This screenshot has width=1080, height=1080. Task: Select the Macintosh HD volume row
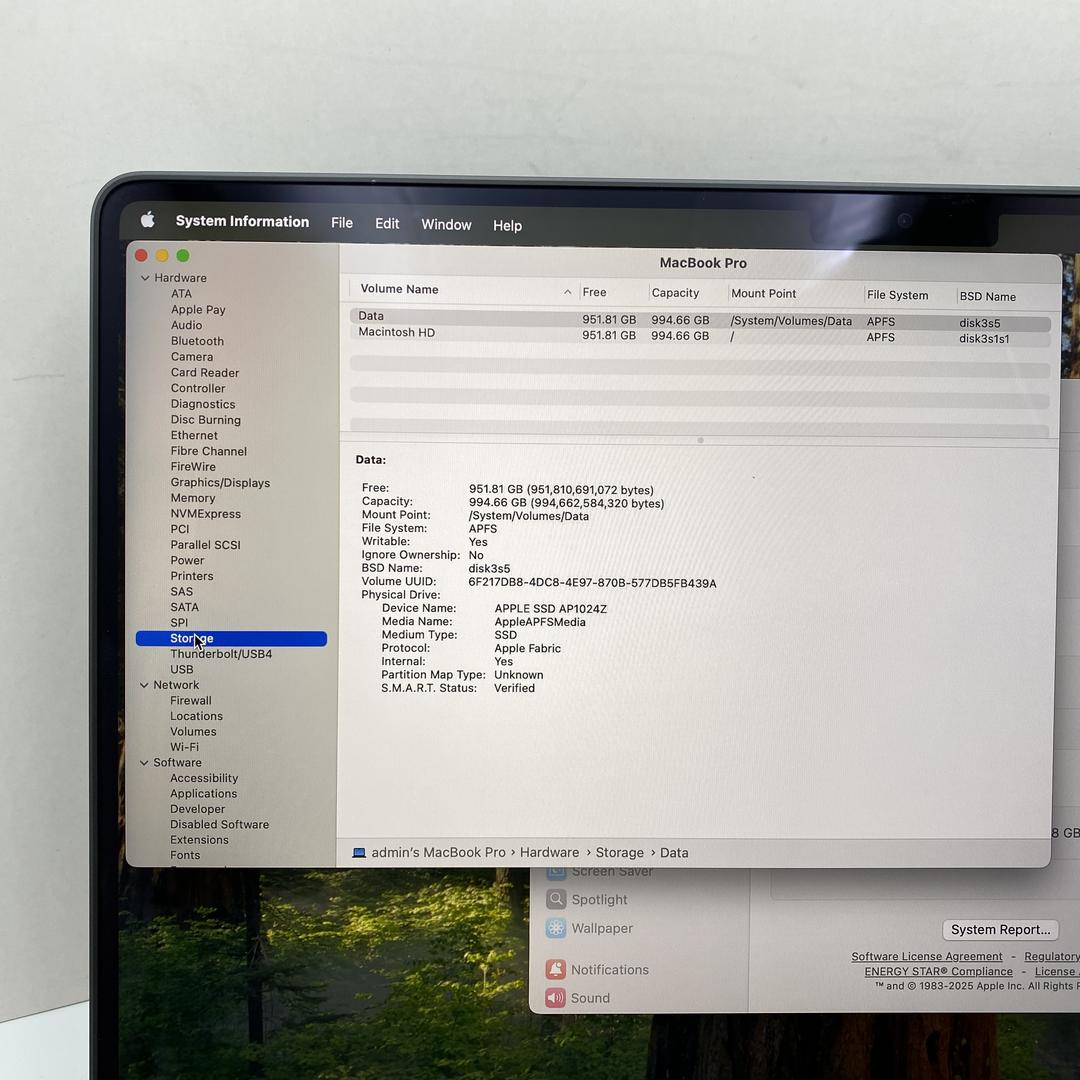point(397,333)
